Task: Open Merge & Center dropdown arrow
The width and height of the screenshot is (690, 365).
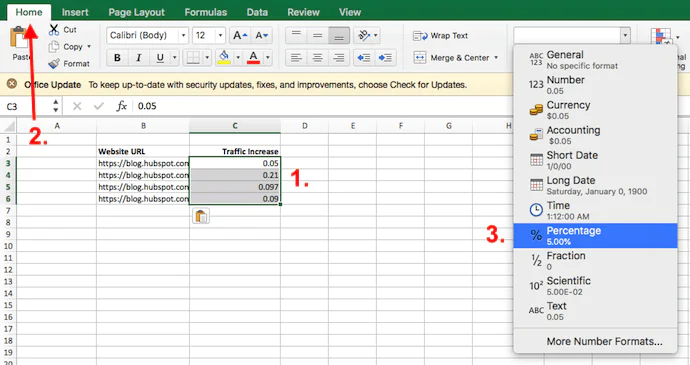Action: [x=496, y=58]
